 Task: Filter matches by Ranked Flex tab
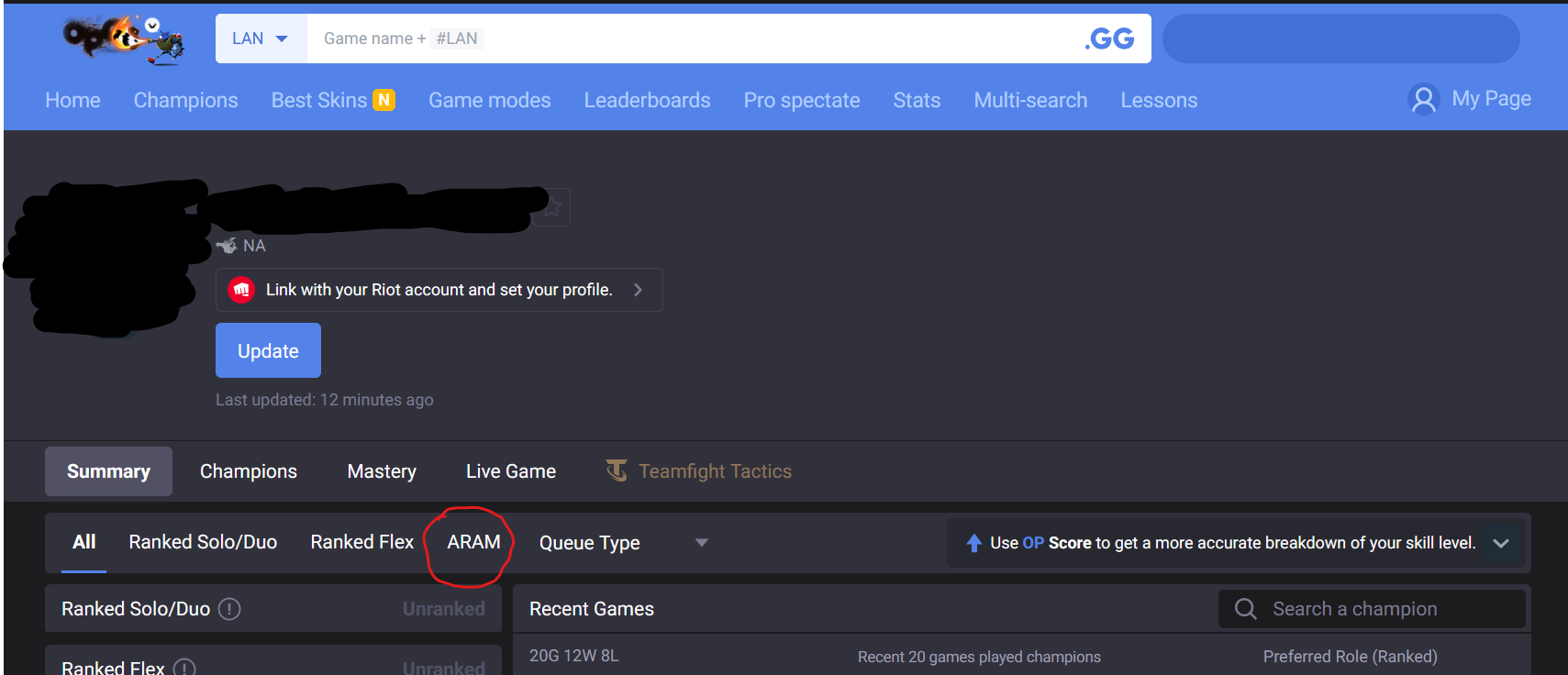tap(362, 542)
